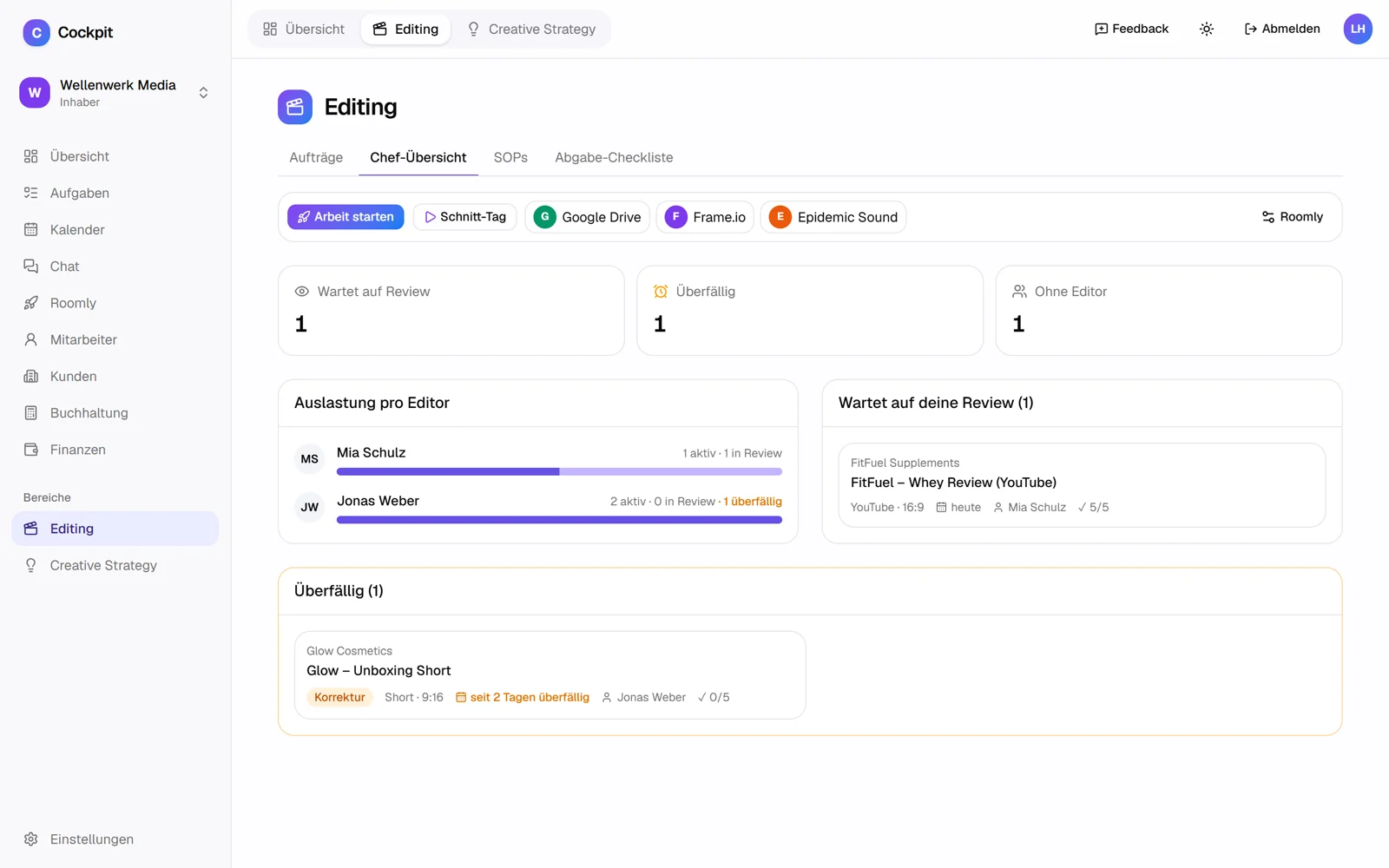Click Mia Schulz's workload progress bar
1389x868 pixels.
tap(559, 472)
